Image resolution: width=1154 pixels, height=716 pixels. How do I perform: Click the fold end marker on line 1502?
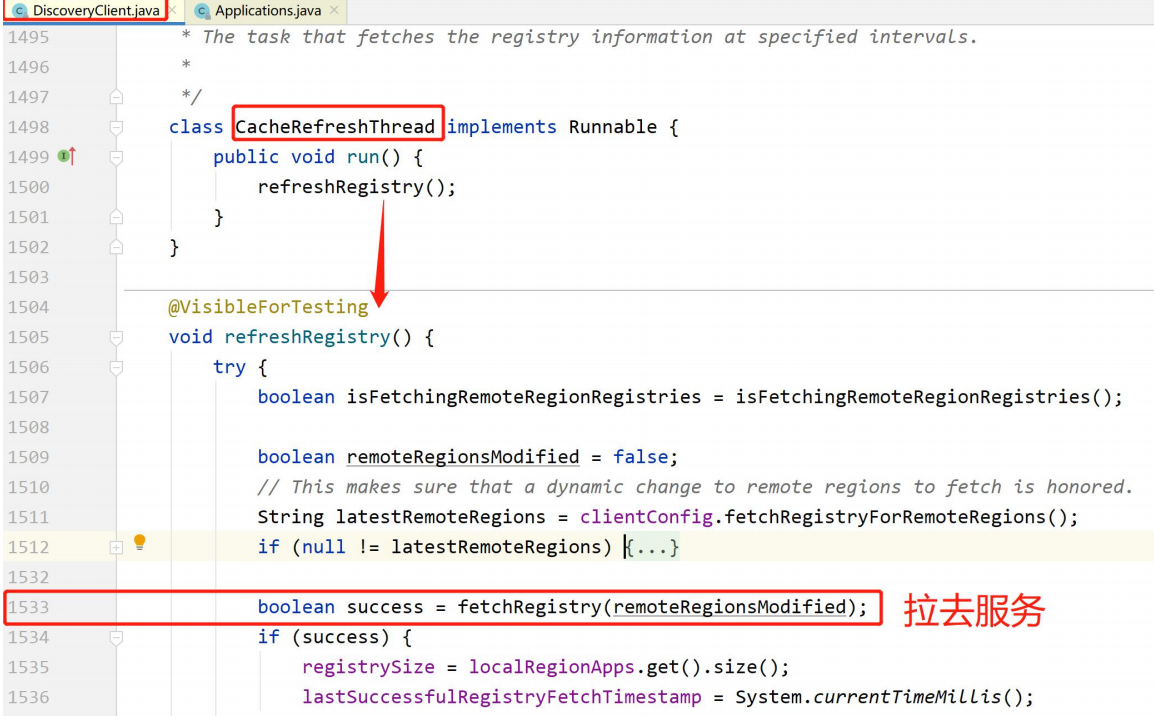[x=116, y=247]
